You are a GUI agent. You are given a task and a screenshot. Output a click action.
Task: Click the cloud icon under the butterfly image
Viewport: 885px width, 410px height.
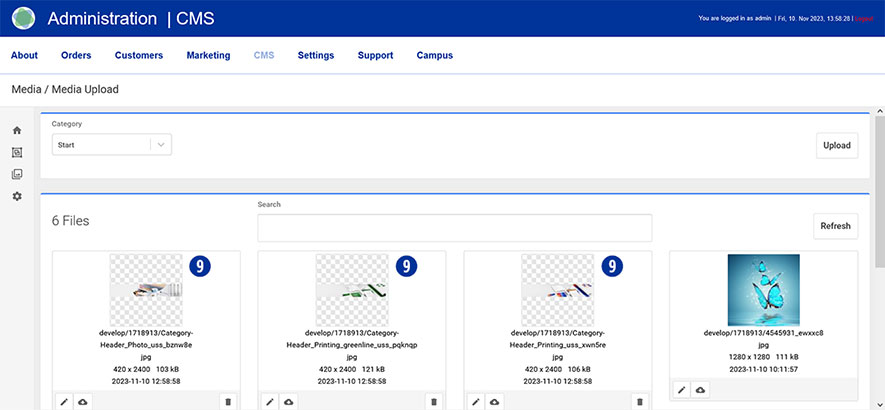pyautogui.click(x=701, y=390)
